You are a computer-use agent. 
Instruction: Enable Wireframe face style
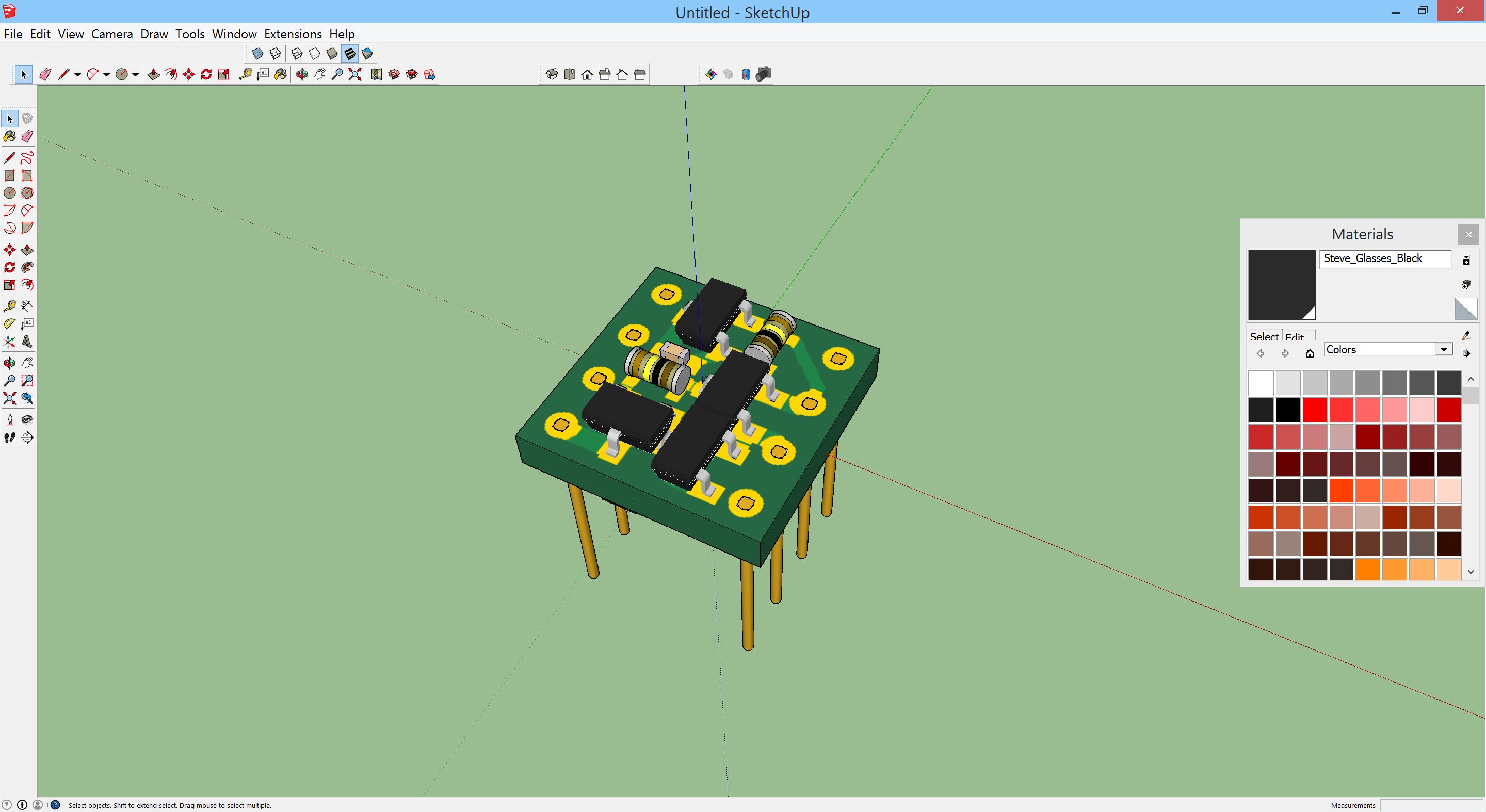(x=297, y=54)
